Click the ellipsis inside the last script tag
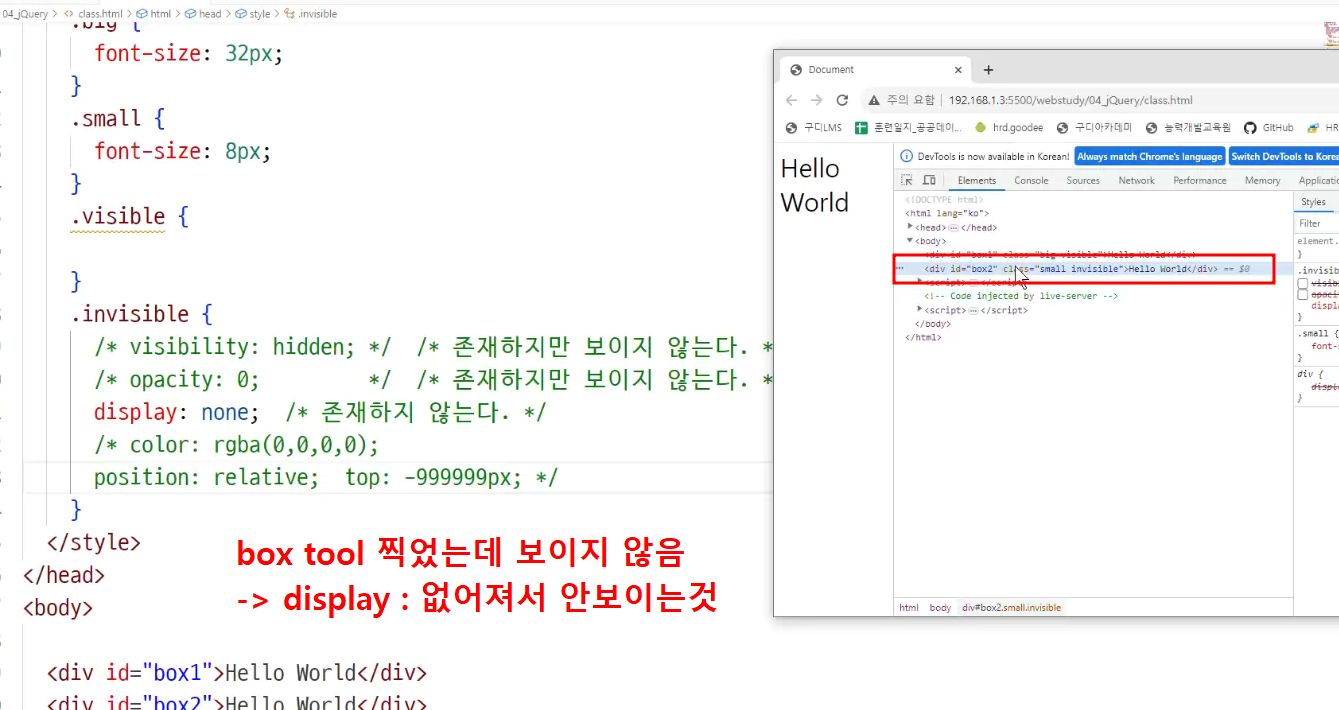1339x710 pixels. coord(973,311)
